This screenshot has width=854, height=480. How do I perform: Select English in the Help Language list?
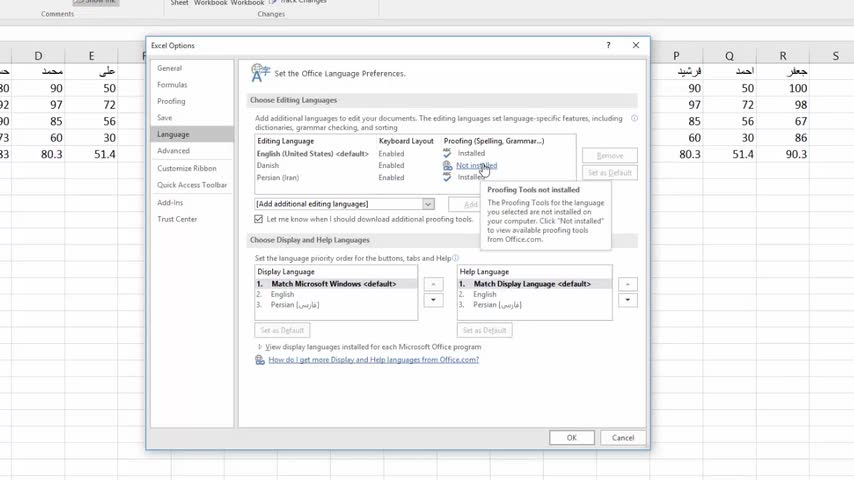coord(534,294)
